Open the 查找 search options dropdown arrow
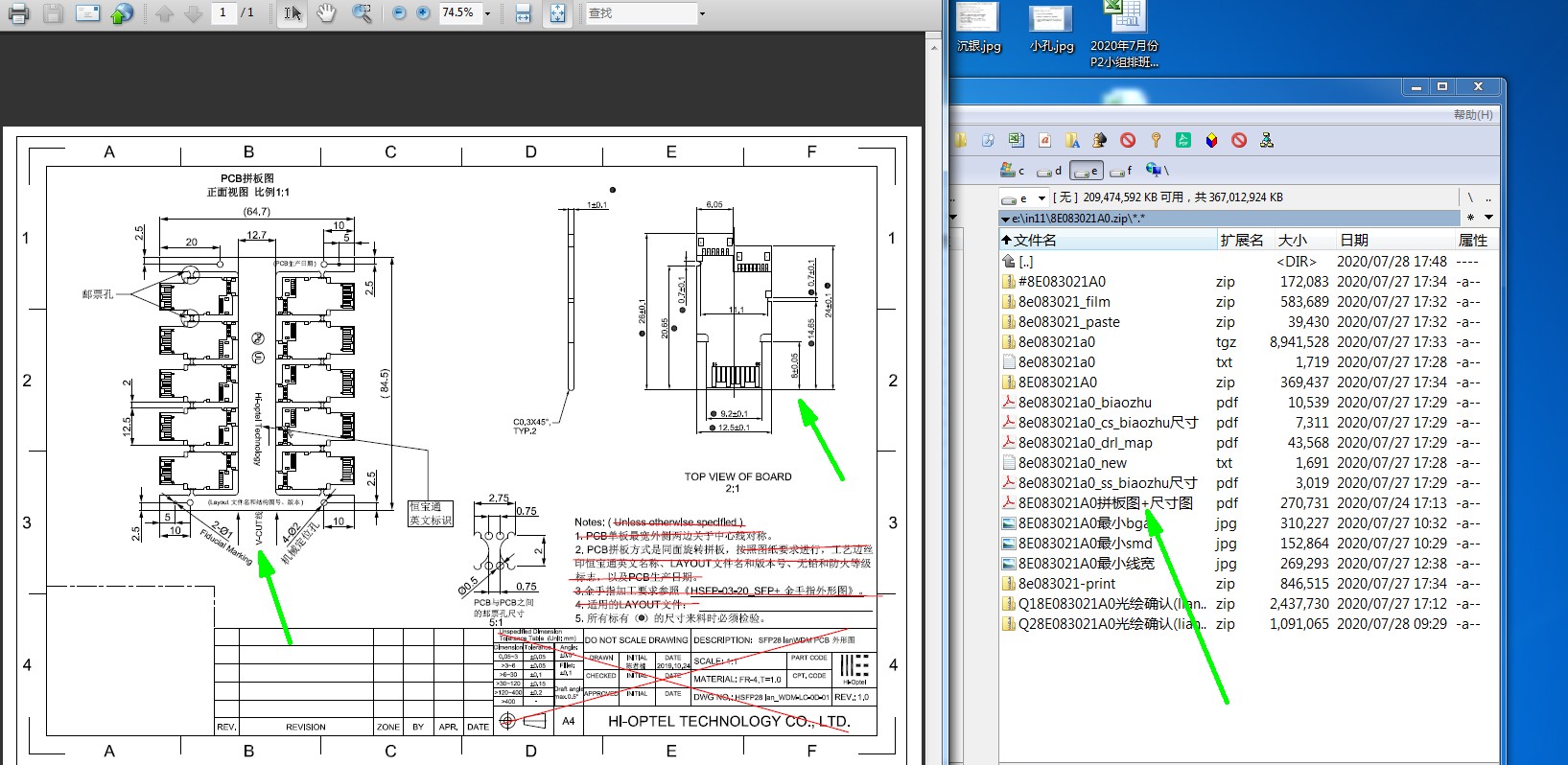Viewport: 1568px width, 765px height. point(702,13)
